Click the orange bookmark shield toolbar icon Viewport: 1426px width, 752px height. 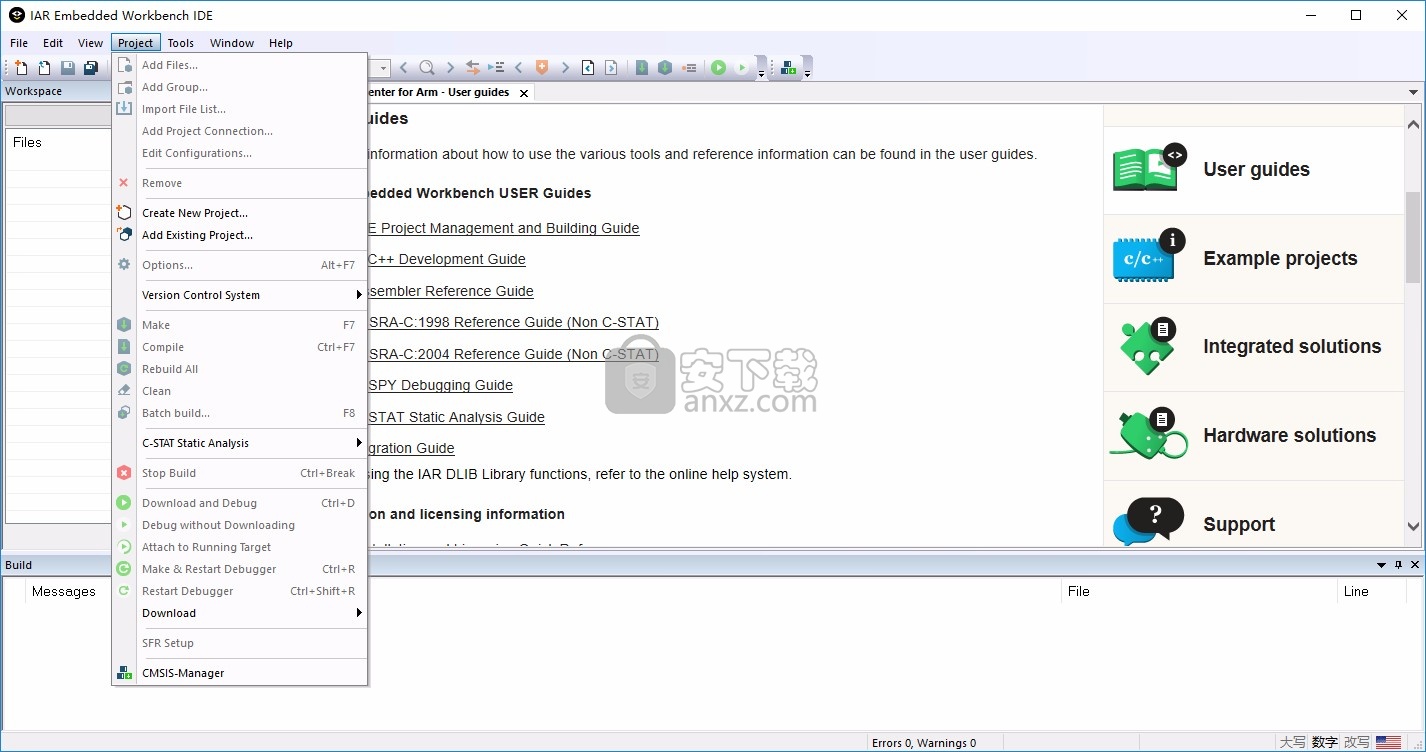542,68
